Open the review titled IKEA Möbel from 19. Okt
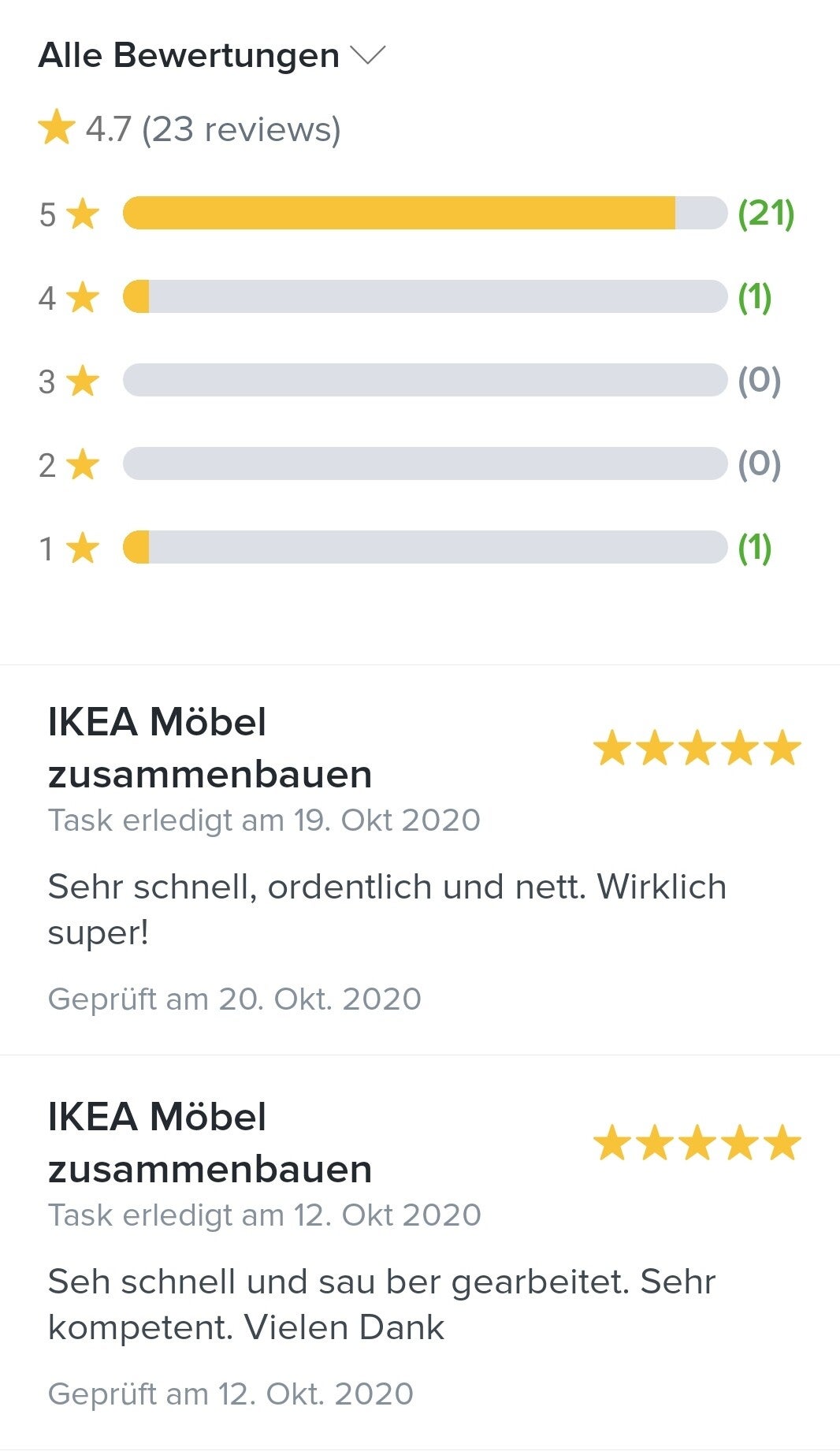Image resolution: width=840 pixels, height=1455 pixels. click(210, 747)
